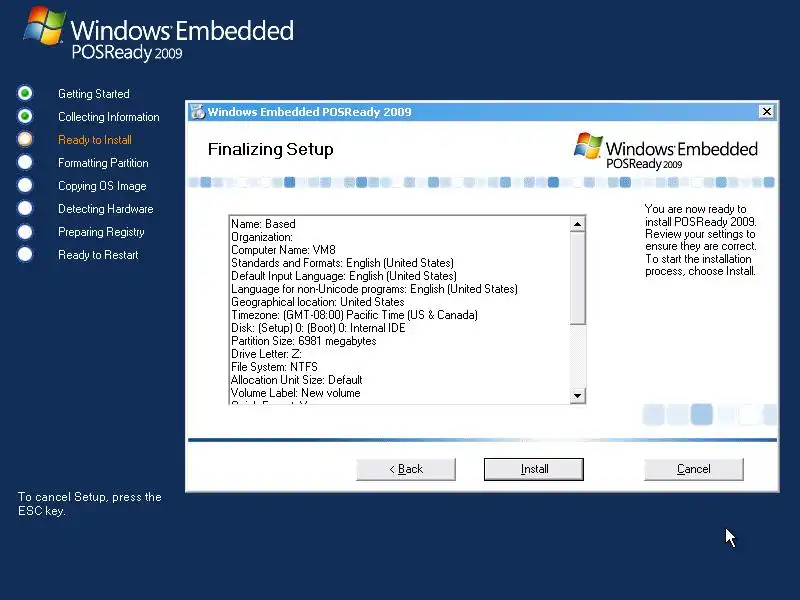The height and width of the screenshot is (600, 800).
Task: Click the Install button
Action: tap(534, 469)
